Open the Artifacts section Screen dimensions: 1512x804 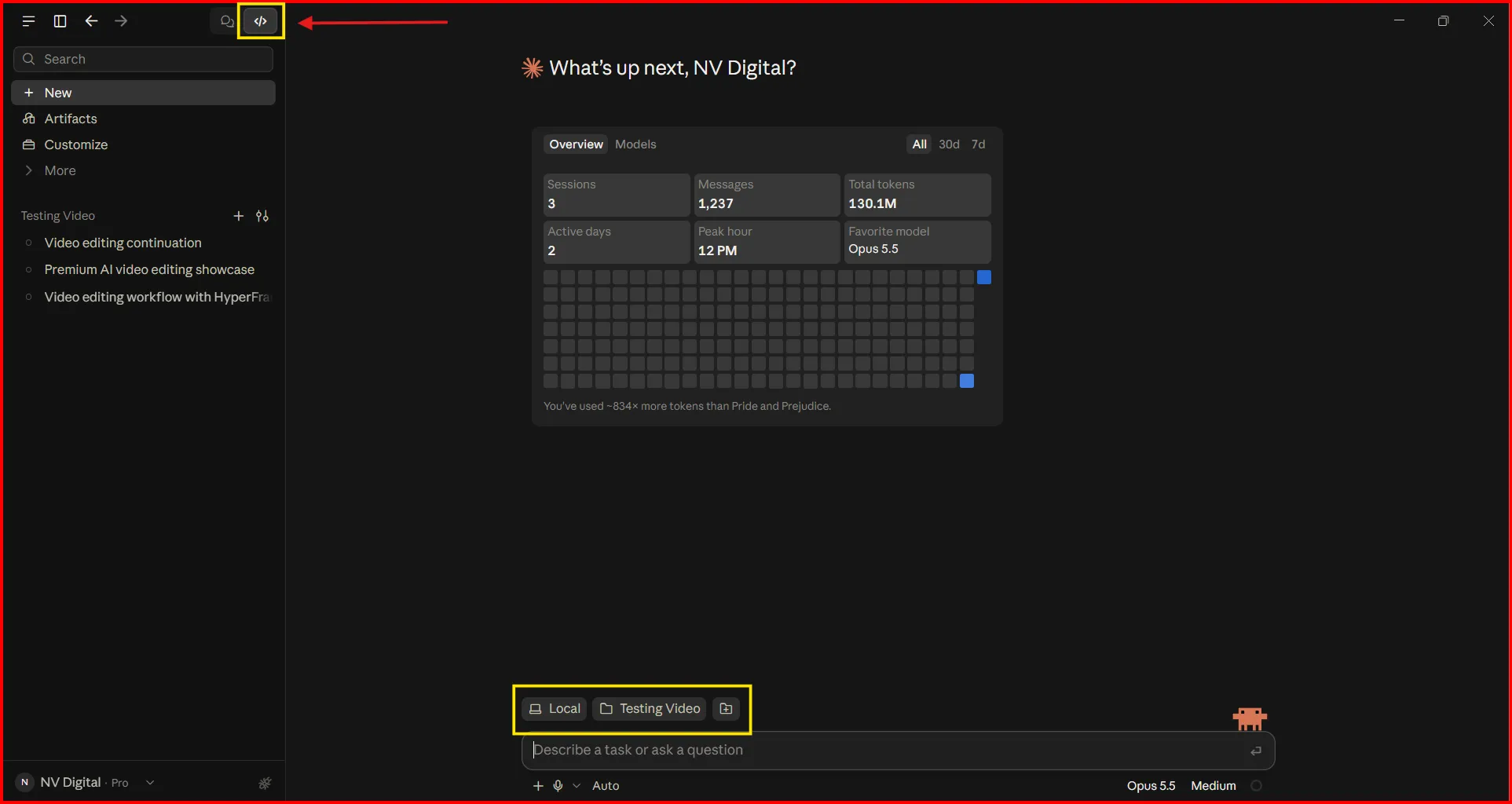click(143, 119)
